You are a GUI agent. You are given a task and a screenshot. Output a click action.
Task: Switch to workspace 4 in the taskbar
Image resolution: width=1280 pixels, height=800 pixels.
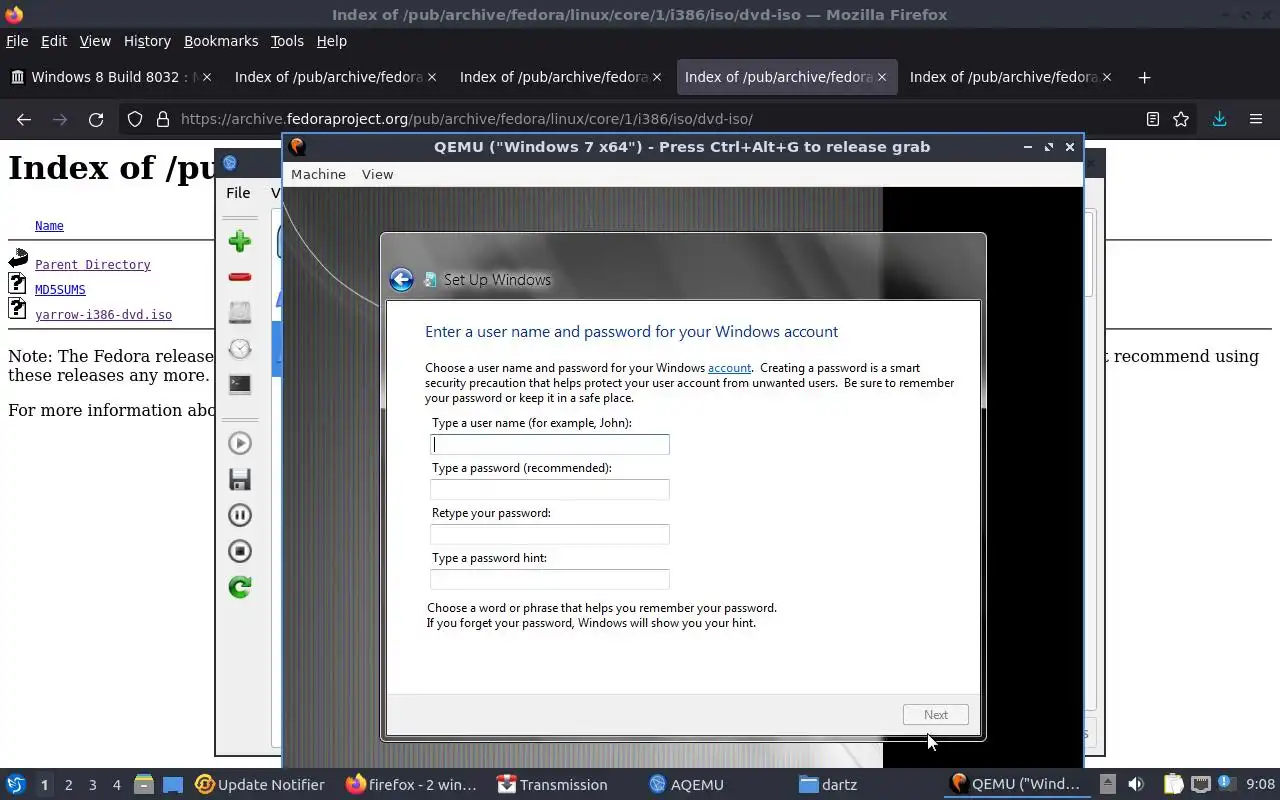(116, 785)
